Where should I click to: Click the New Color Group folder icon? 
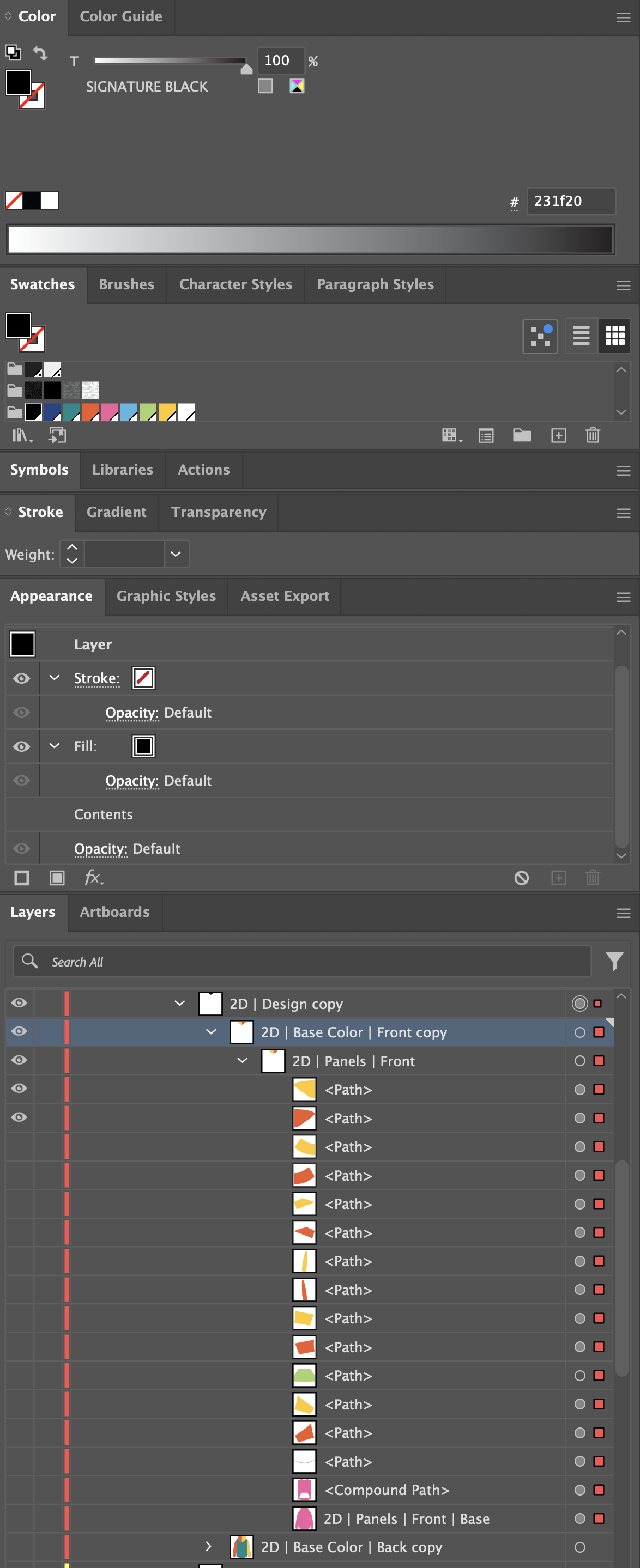[x=521, y=435]
